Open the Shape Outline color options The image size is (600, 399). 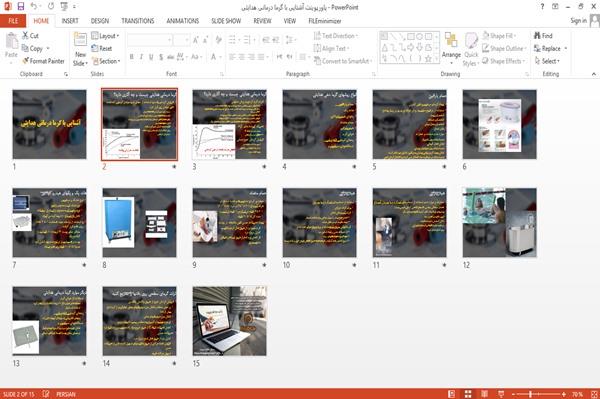(504, 48)
